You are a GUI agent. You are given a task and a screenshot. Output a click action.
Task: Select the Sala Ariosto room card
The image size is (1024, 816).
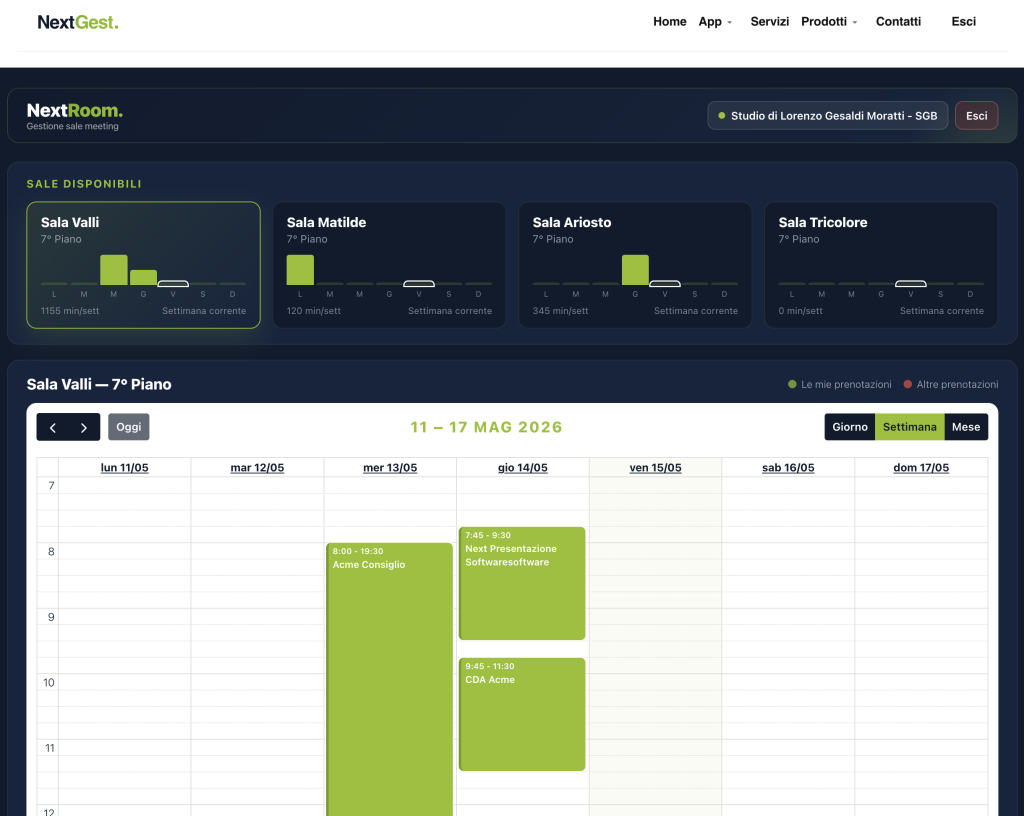635,265
